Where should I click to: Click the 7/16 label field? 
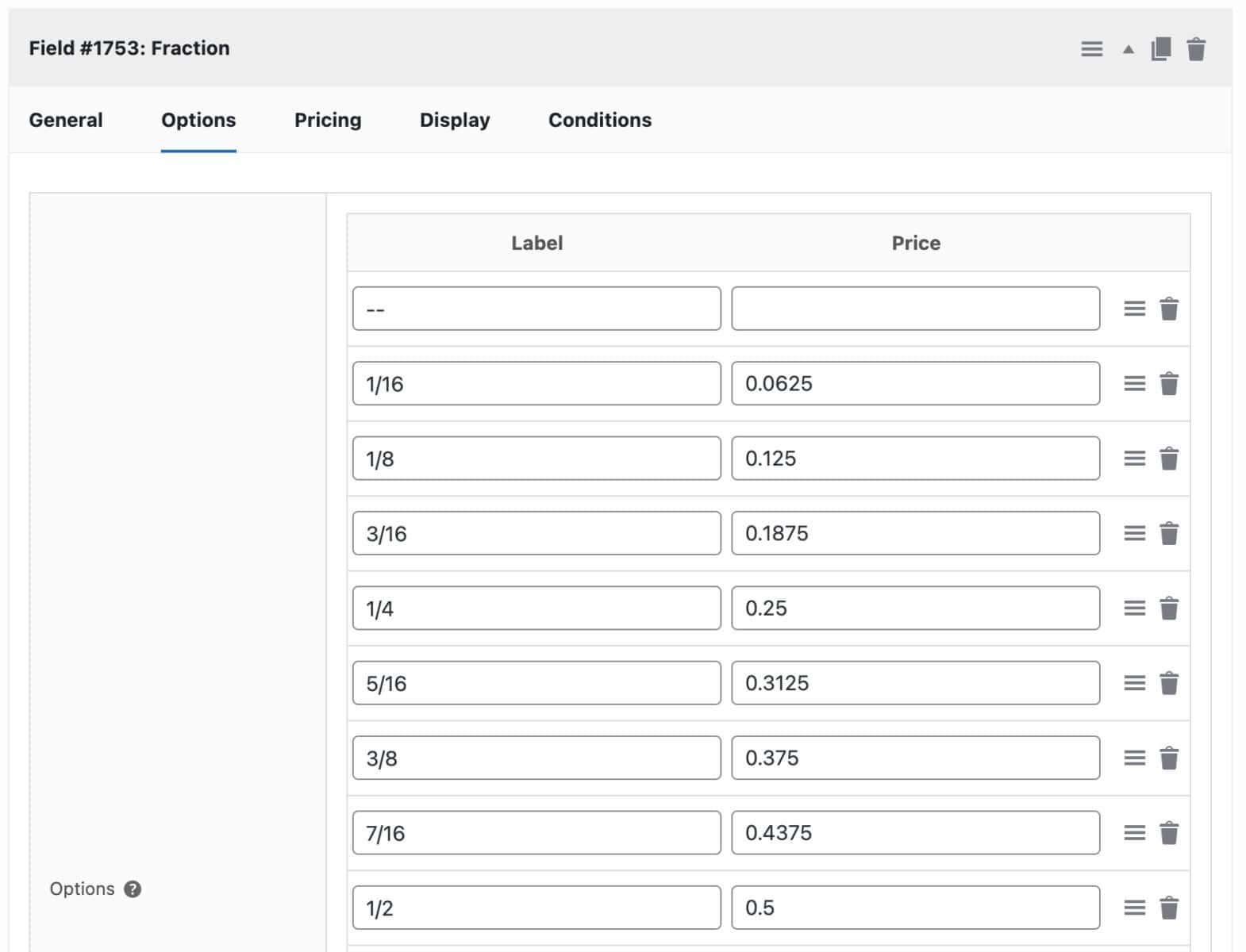tap(536, 832)
